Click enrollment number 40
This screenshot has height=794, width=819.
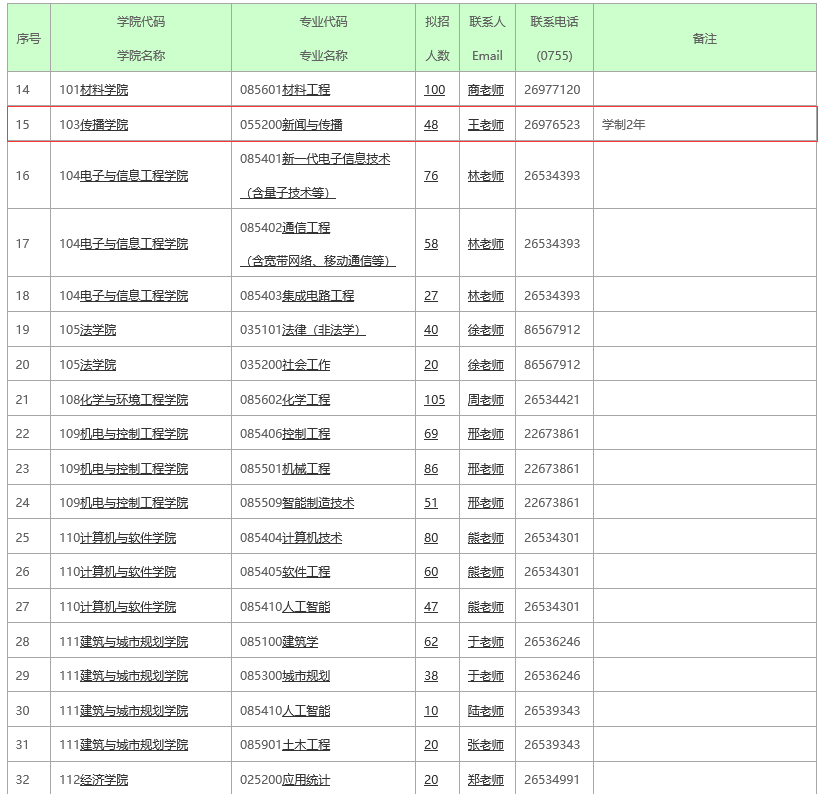click(431, 330)
